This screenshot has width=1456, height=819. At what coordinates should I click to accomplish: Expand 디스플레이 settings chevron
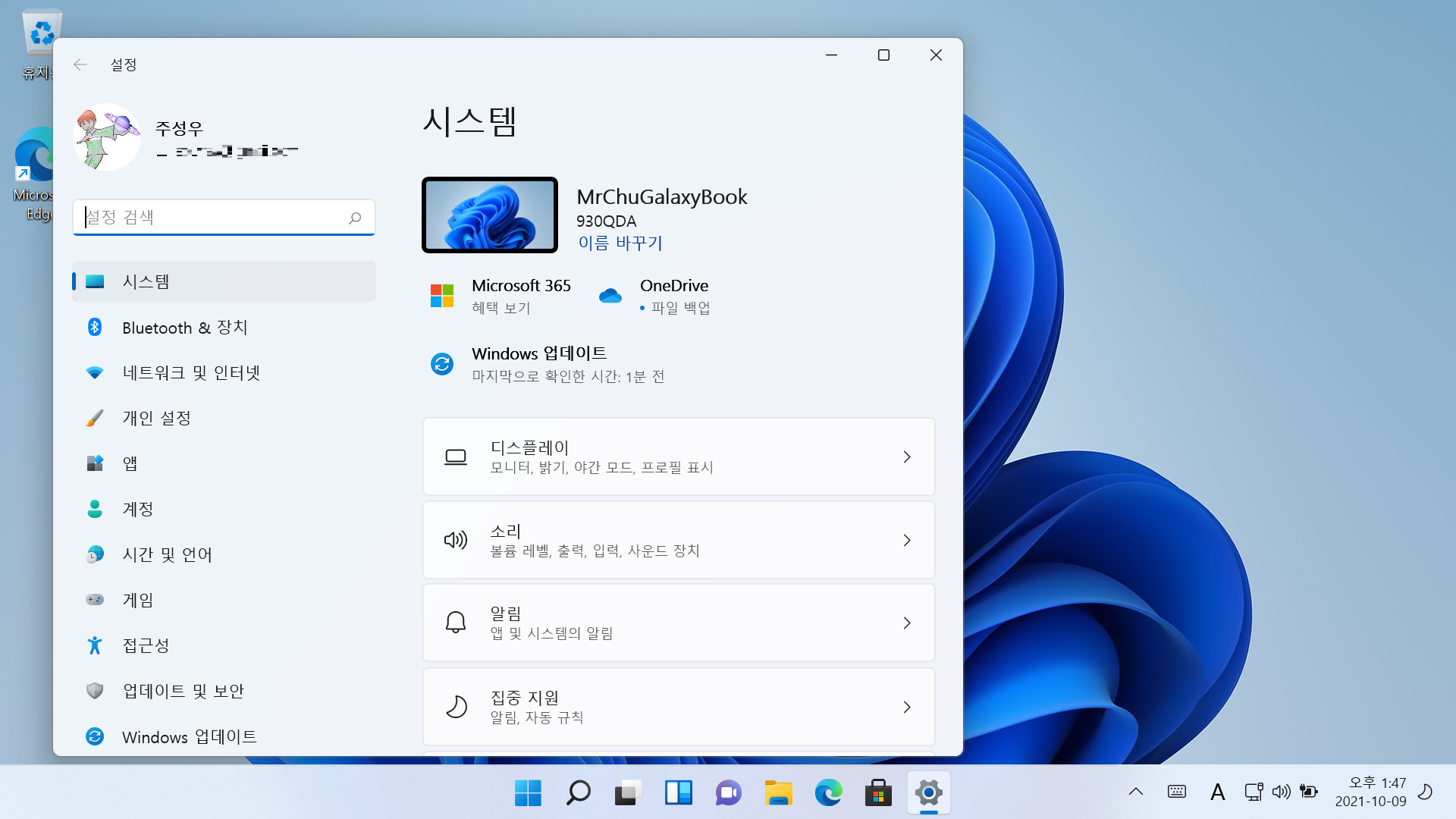pos(907,457)
